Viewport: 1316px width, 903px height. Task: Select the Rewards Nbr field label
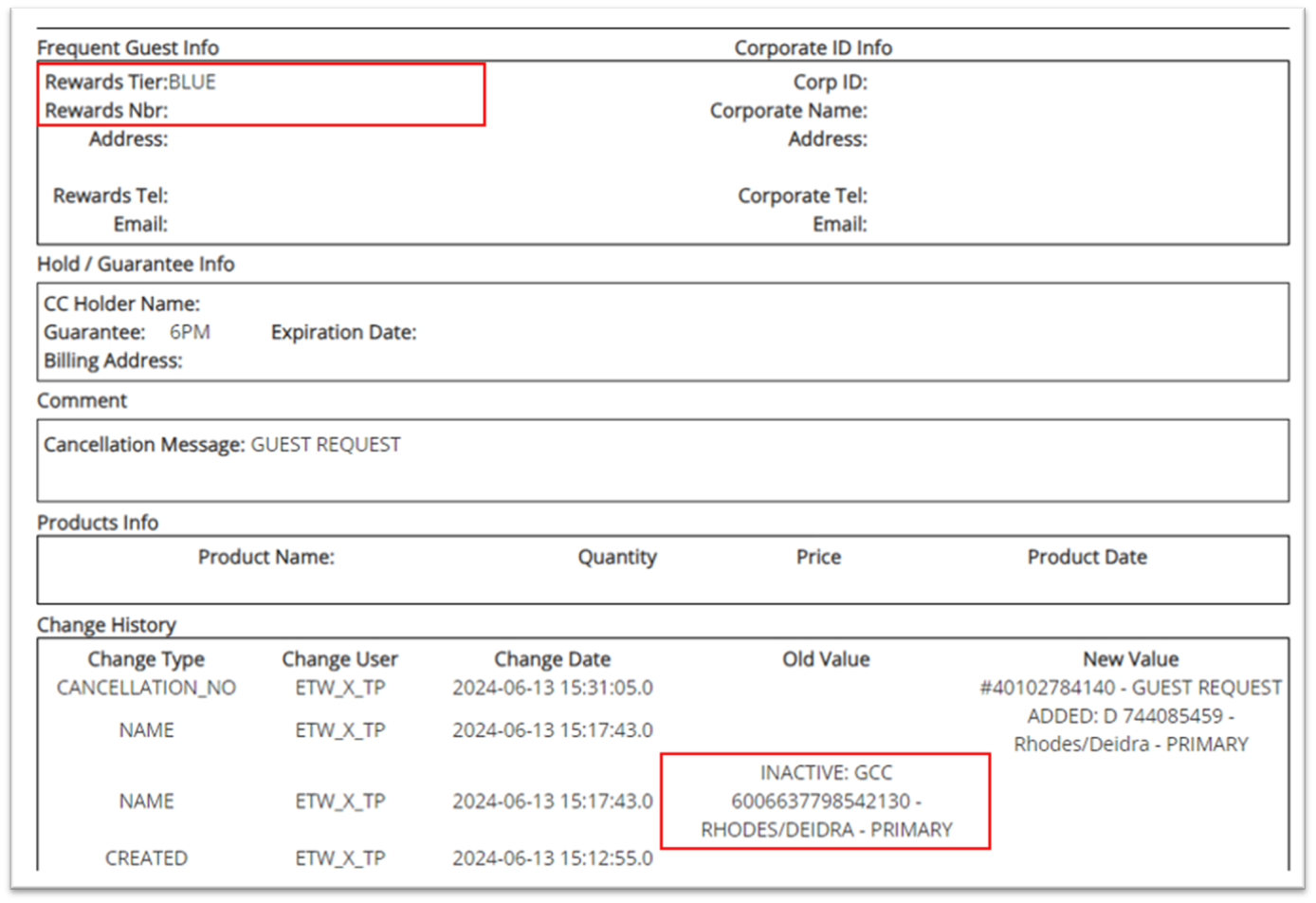[106, 110]
